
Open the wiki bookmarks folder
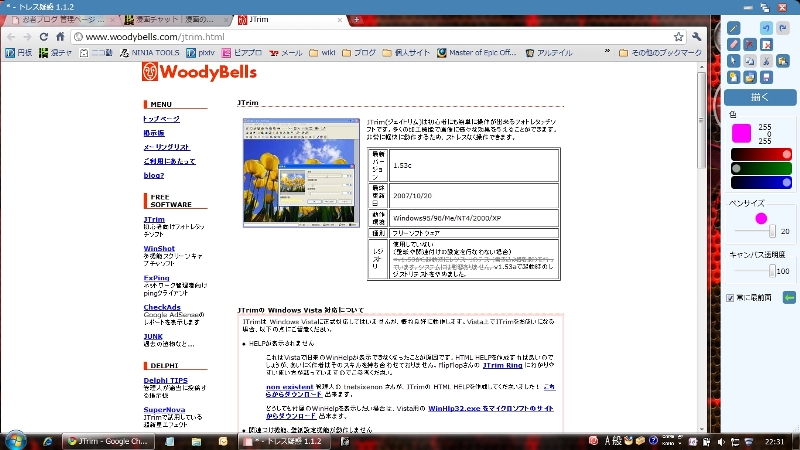322,53
